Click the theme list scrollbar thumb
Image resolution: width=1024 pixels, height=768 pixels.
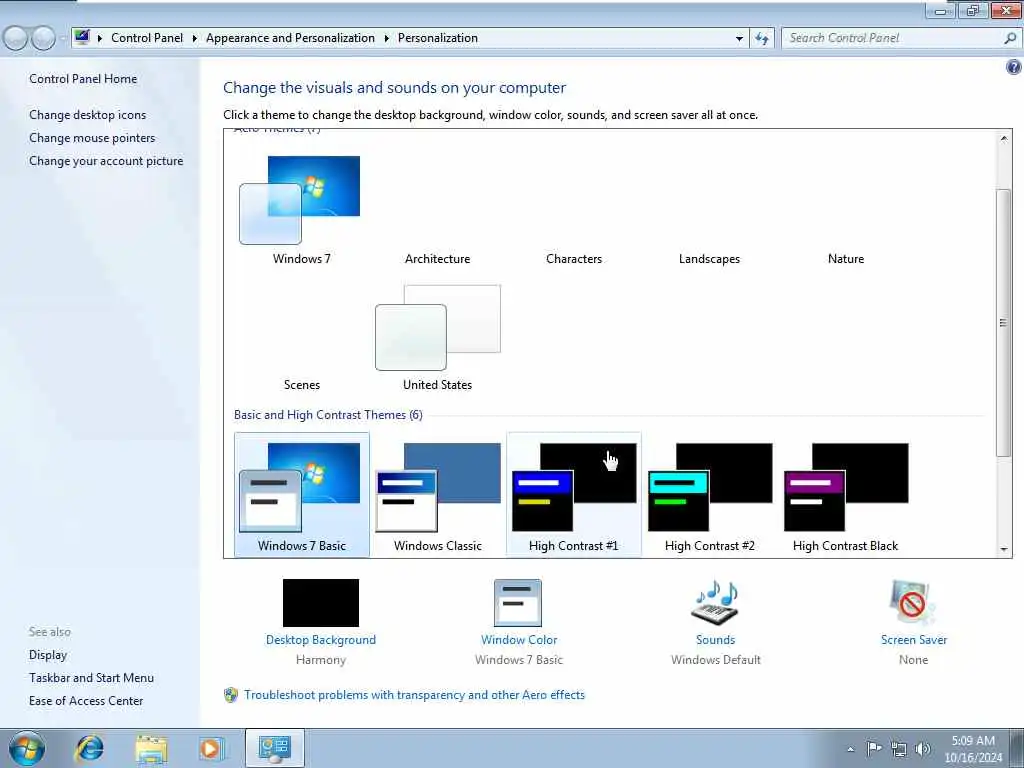point(1004,323)
